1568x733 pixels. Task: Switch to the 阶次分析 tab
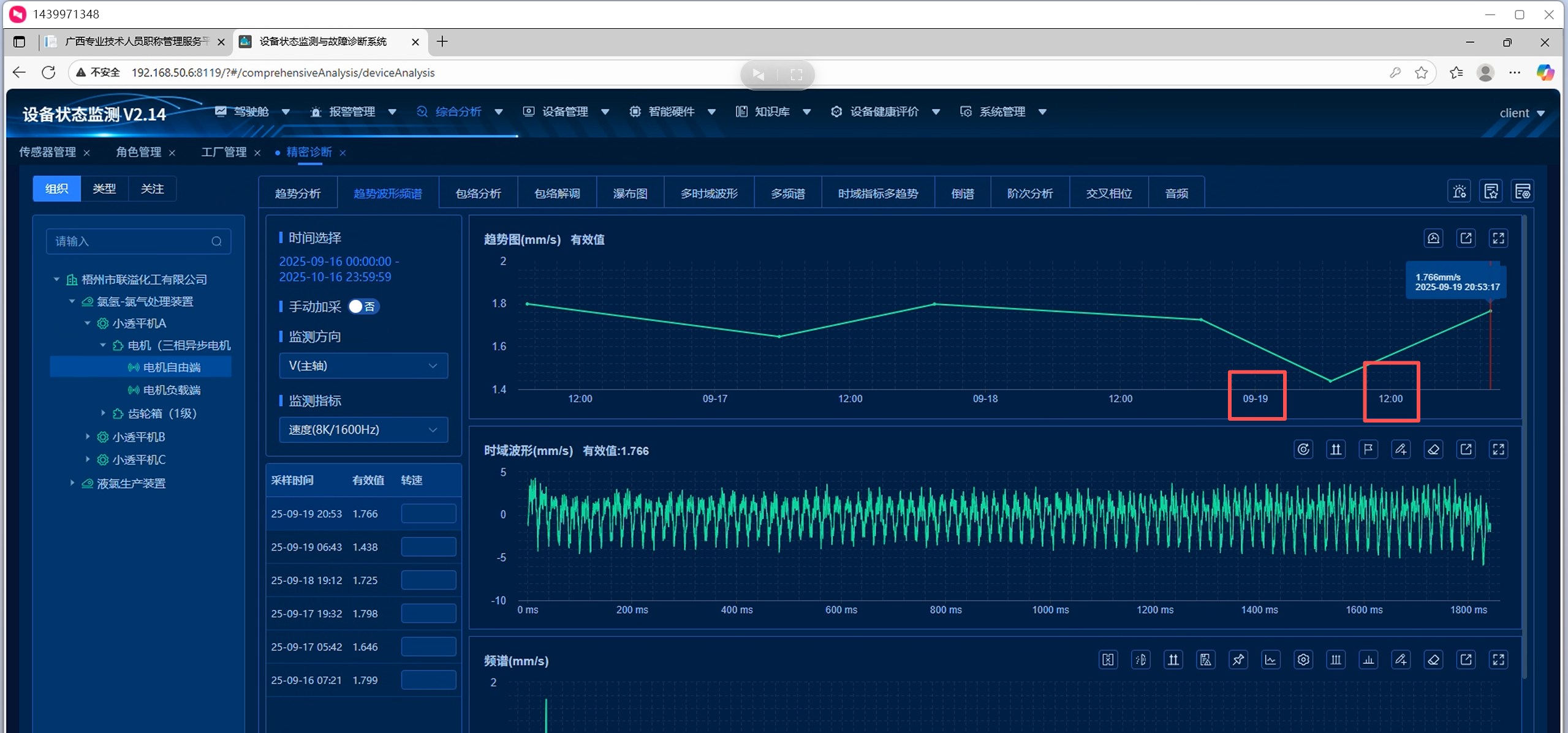coord(1031,193)
